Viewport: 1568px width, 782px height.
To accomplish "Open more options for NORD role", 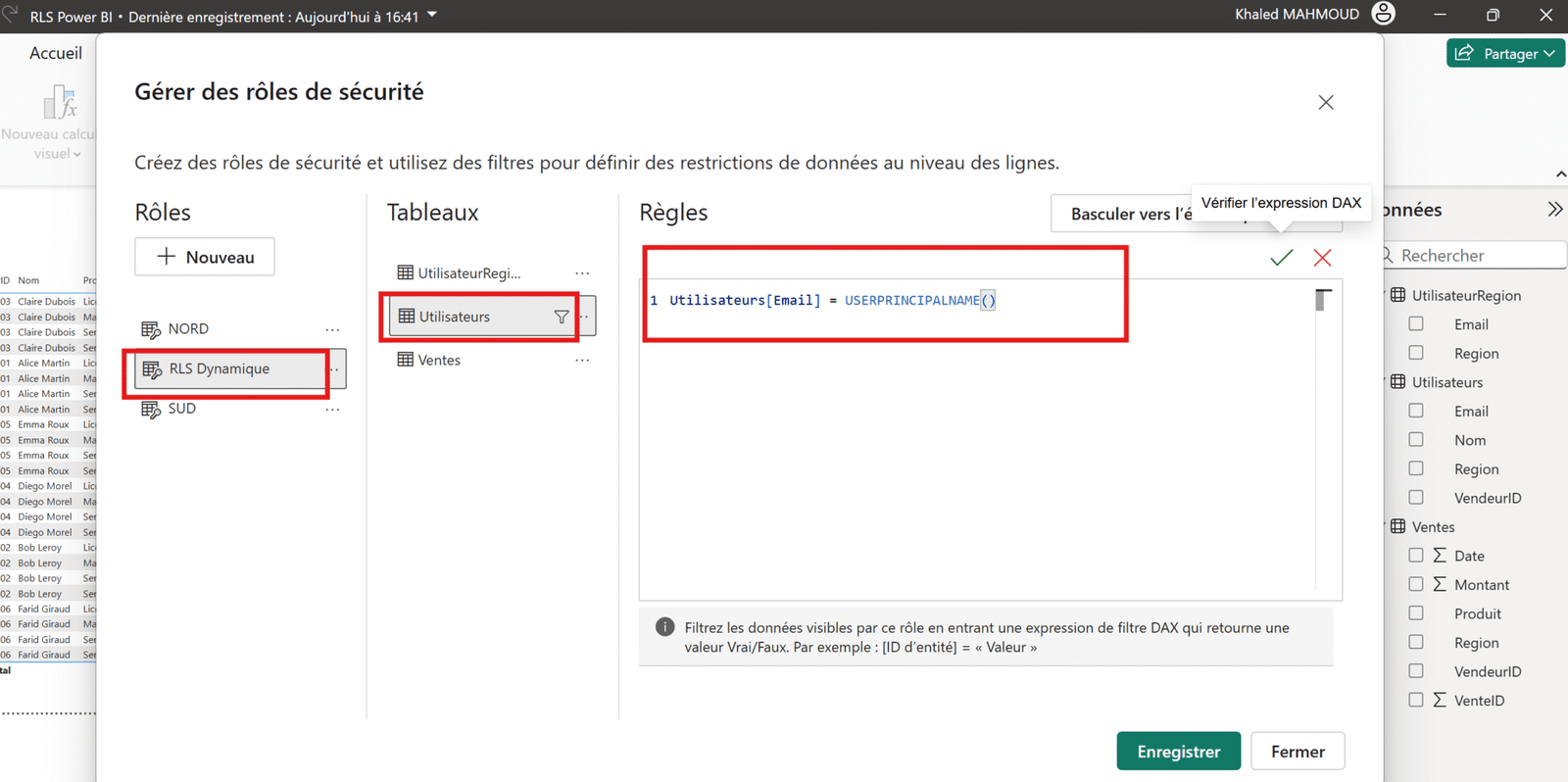I will pos(333,329).
